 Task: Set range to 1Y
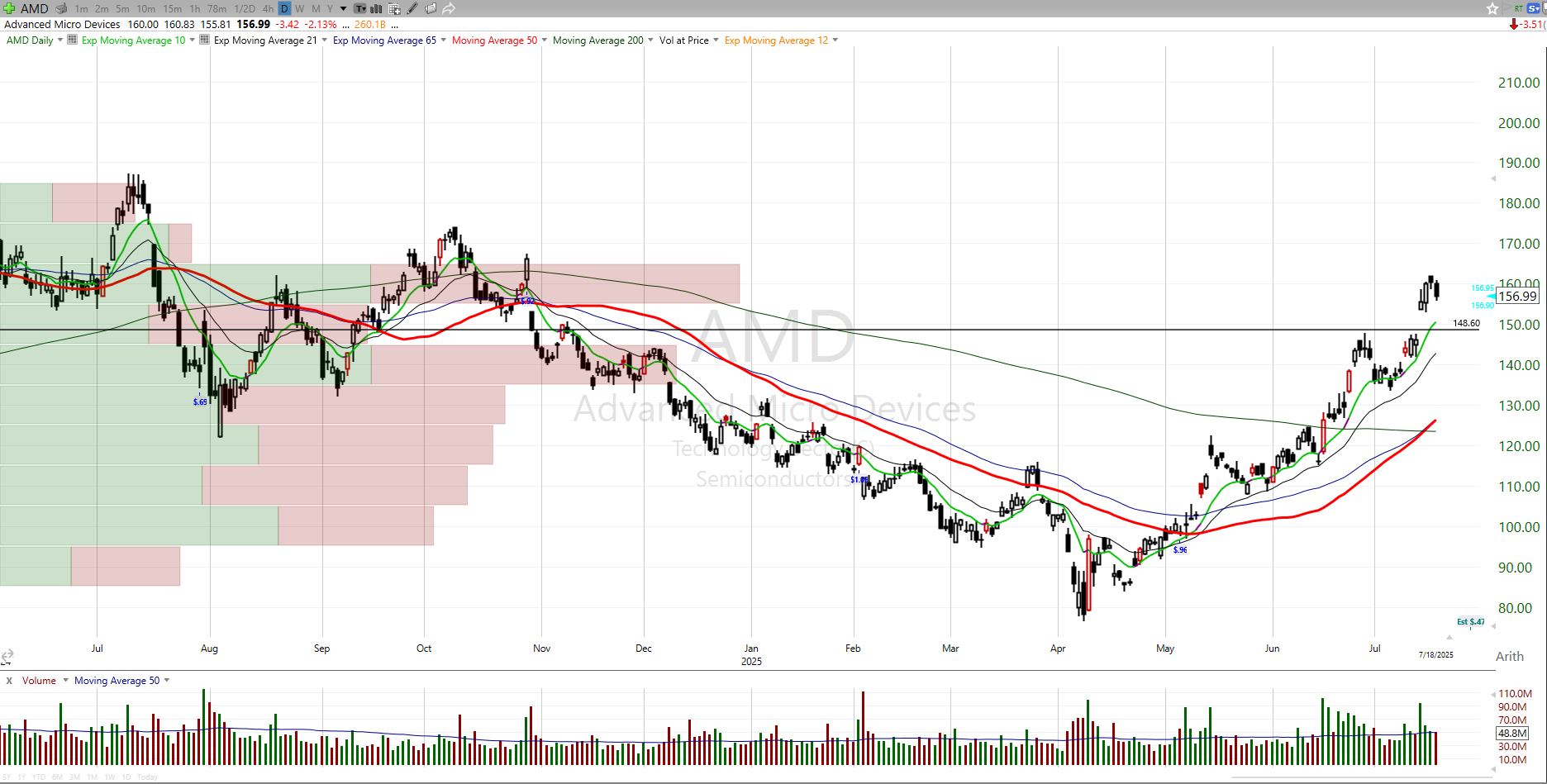pos(21,777)
